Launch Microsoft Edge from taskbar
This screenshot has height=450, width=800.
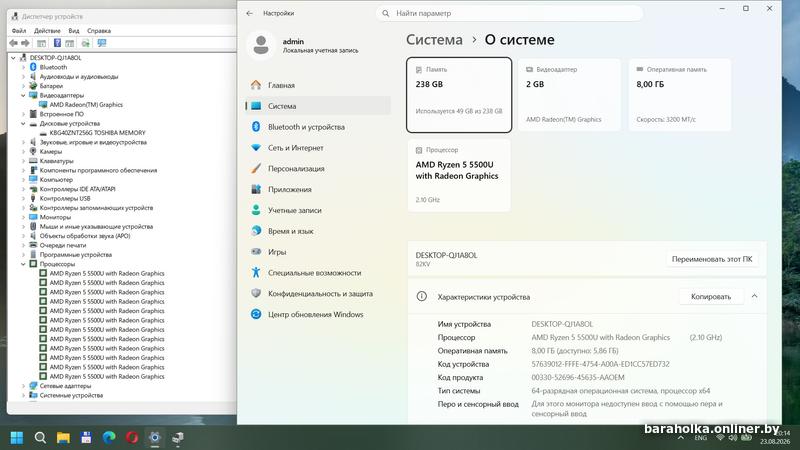tap(109, 438)
